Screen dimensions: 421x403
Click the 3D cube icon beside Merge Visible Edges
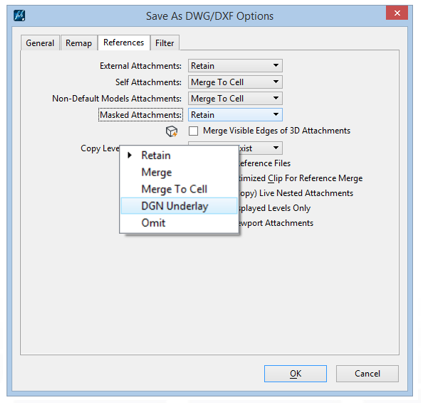172,131
